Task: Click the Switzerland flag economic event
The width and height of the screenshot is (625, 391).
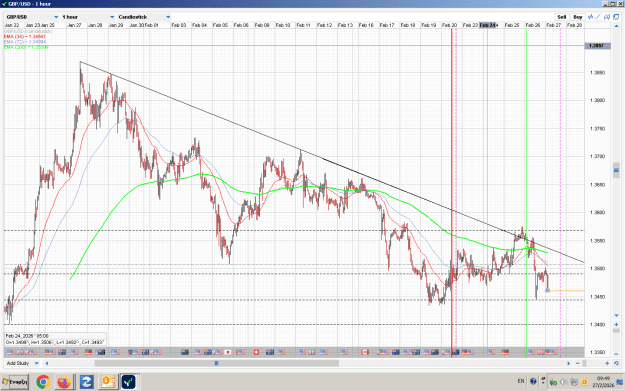Action: (x=256, y=352)
